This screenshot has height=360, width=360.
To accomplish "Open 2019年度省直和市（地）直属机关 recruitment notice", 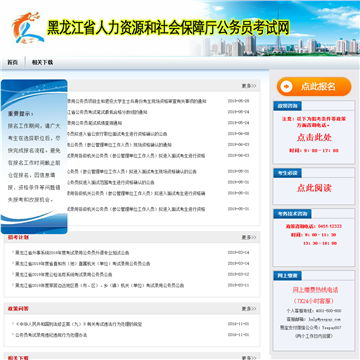I will (83, 264).
